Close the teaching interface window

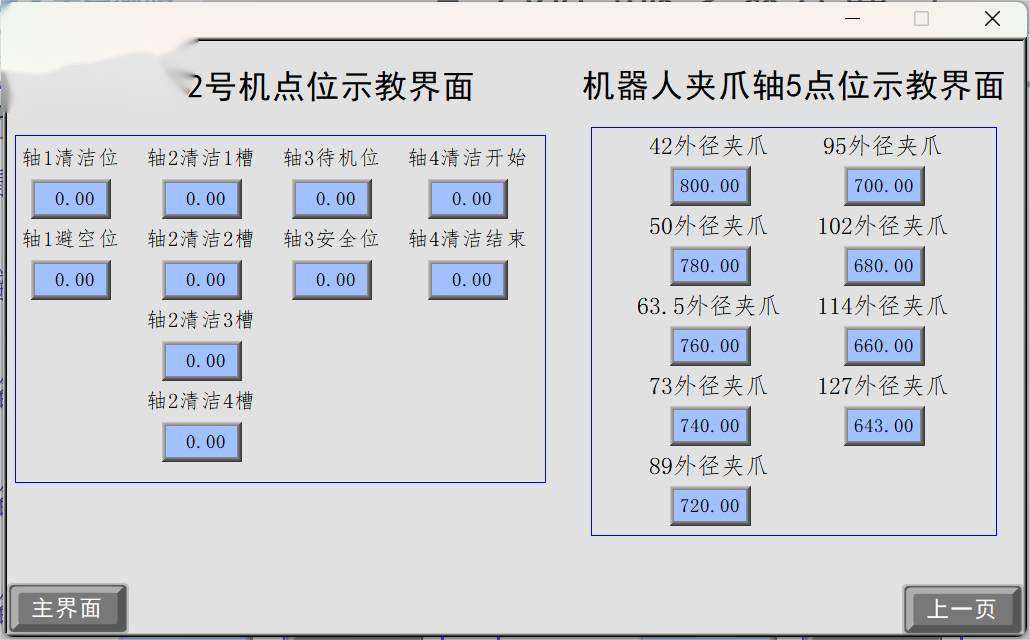(992, 19)
